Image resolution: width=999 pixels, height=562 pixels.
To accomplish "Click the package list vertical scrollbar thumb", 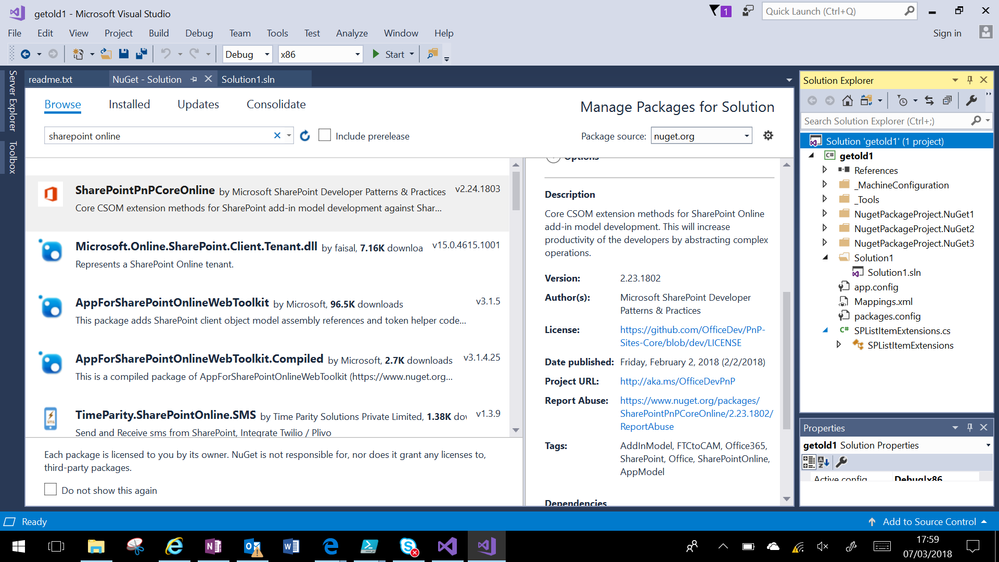I will click(x=515, y=191).
